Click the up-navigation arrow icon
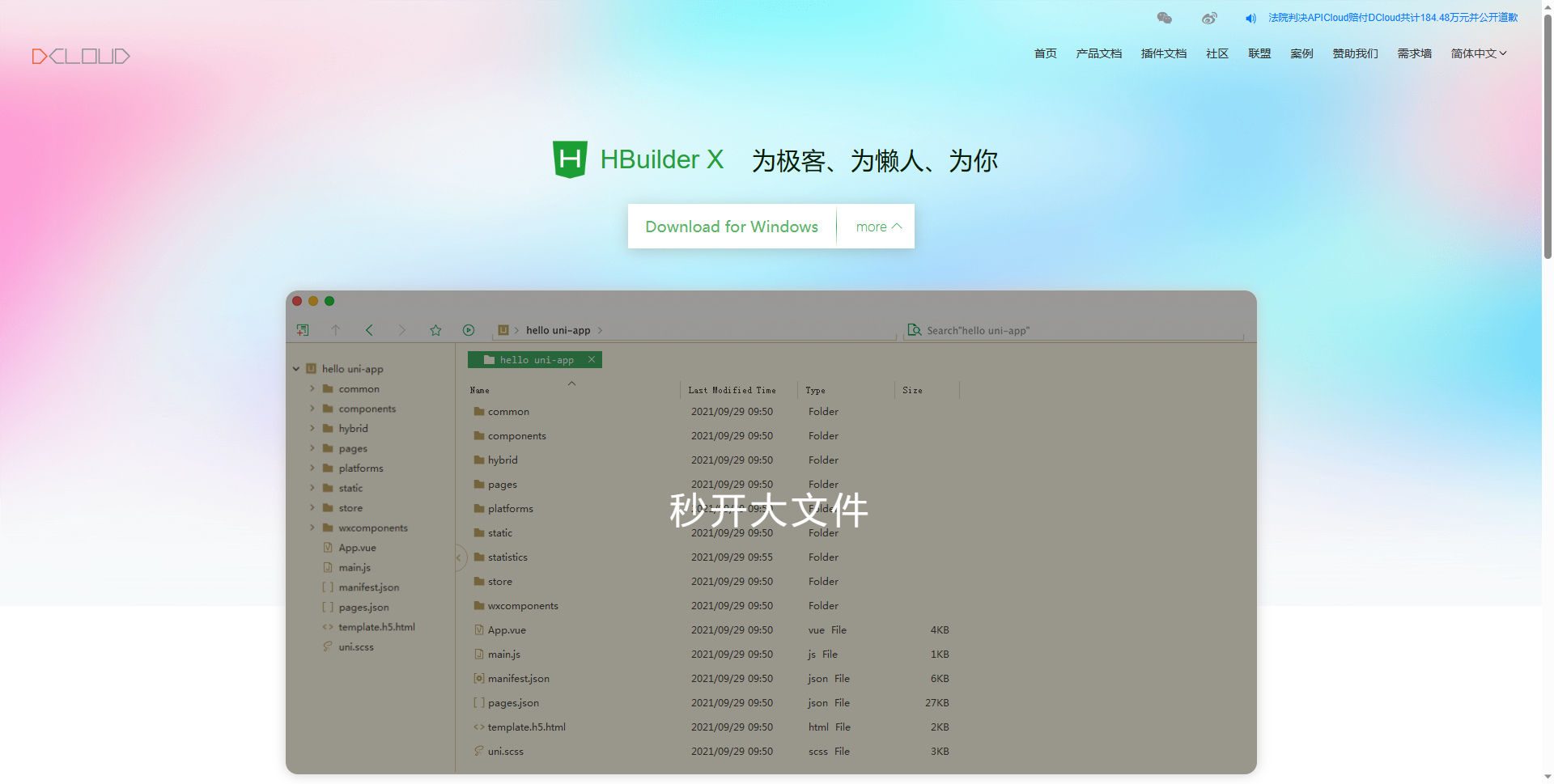This screenshot has width=1554, height=784. point(336,330)
